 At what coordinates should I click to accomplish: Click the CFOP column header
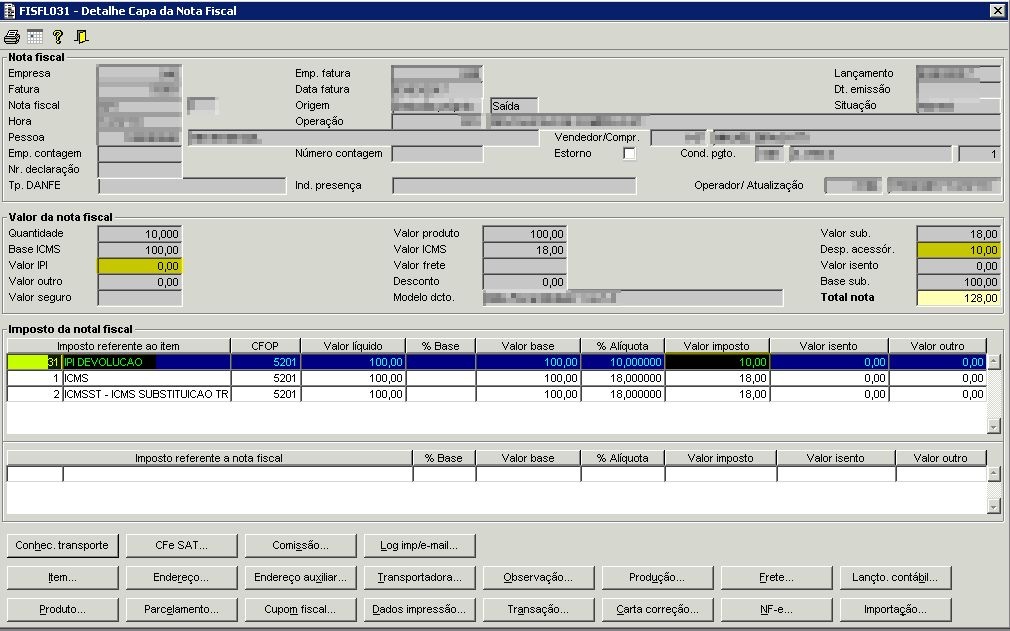coord(265,346)
